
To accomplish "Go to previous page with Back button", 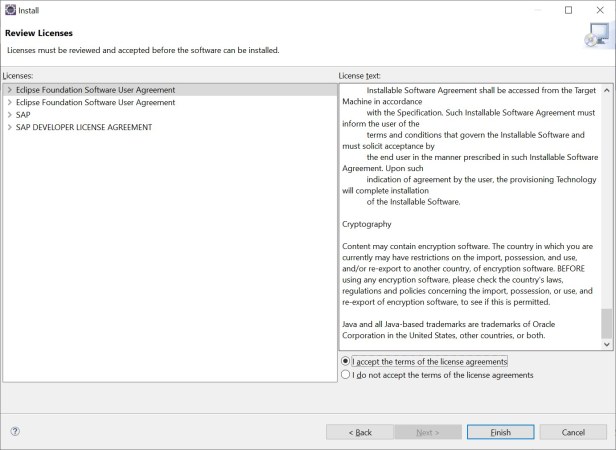I will click(359, 432).
